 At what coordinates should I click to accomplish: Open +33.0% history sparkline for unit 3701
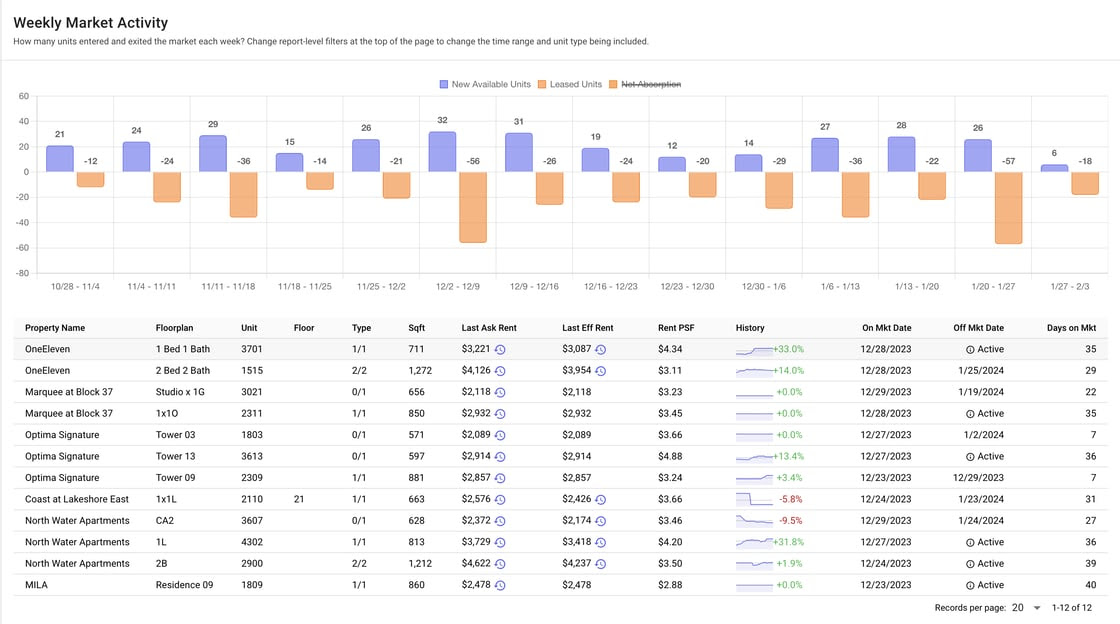pos(754,350)
